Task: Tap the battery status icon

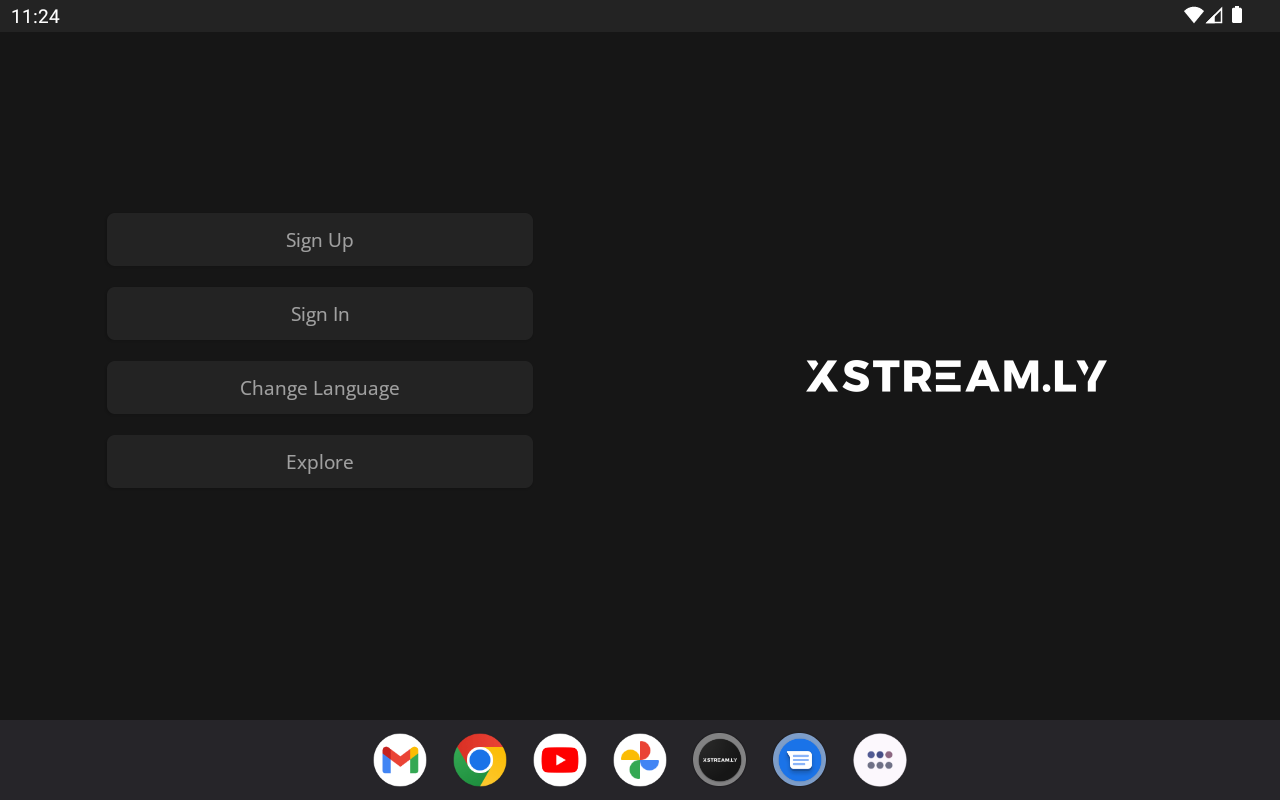Action: (1237, 15)
